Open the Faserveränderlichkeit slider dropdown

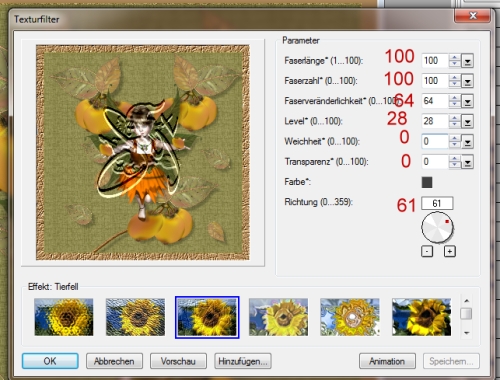pos(467,101)
